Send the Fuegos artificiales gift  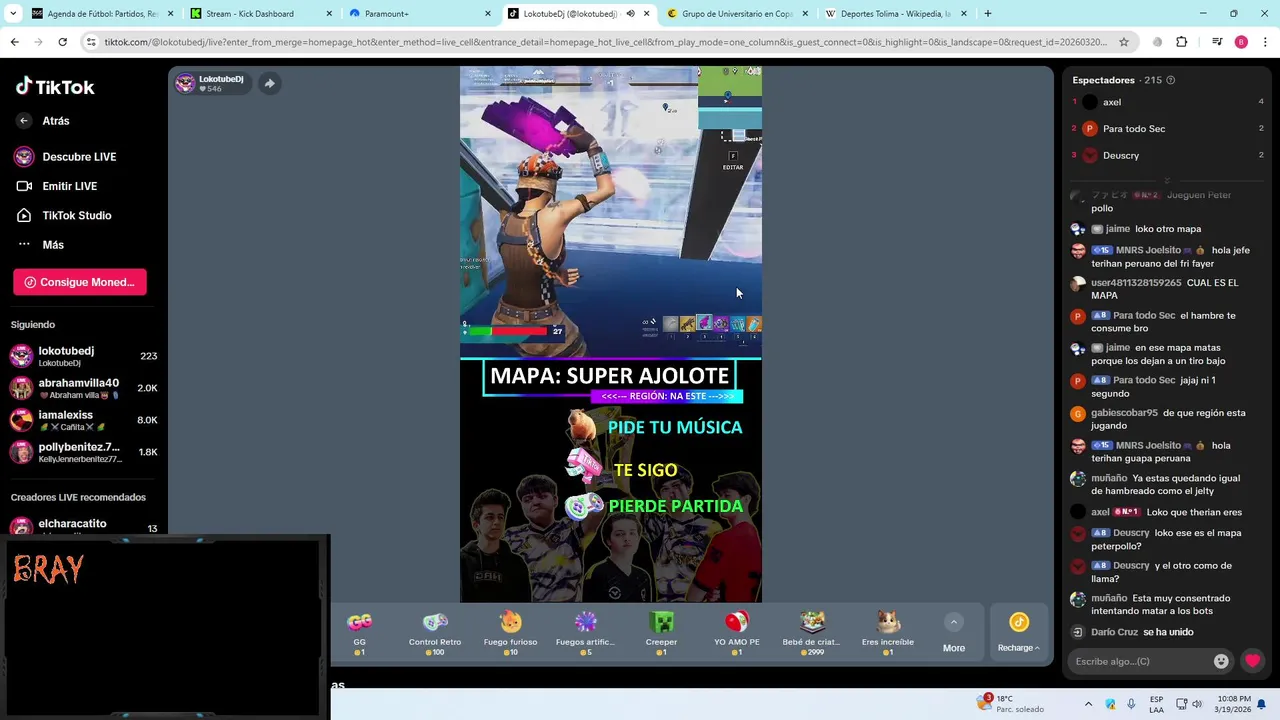pyautogui.click(x=585, y=634)
